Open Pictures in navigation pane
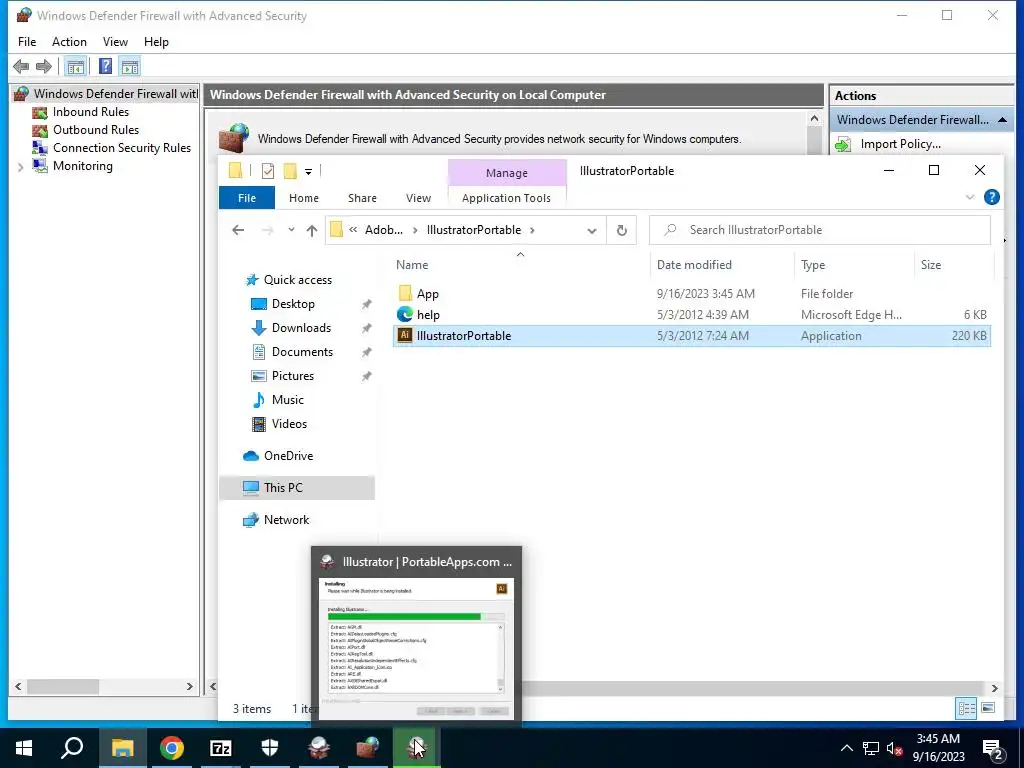Screen dimensions: 1024x768 [293, 376]
